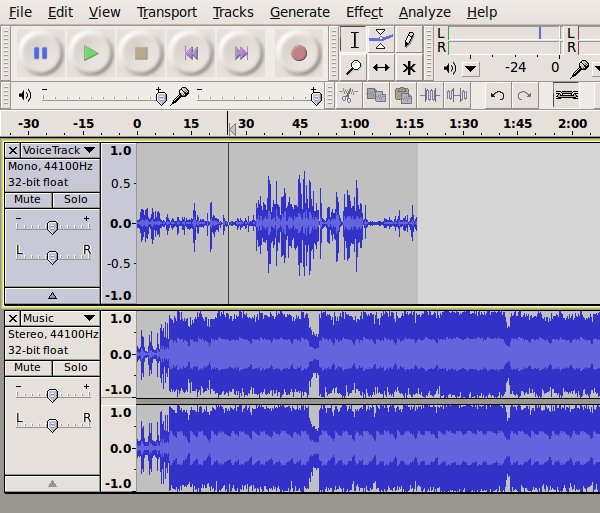Click the Redo arrow icon
600x513 pixels.
point(524,95)
